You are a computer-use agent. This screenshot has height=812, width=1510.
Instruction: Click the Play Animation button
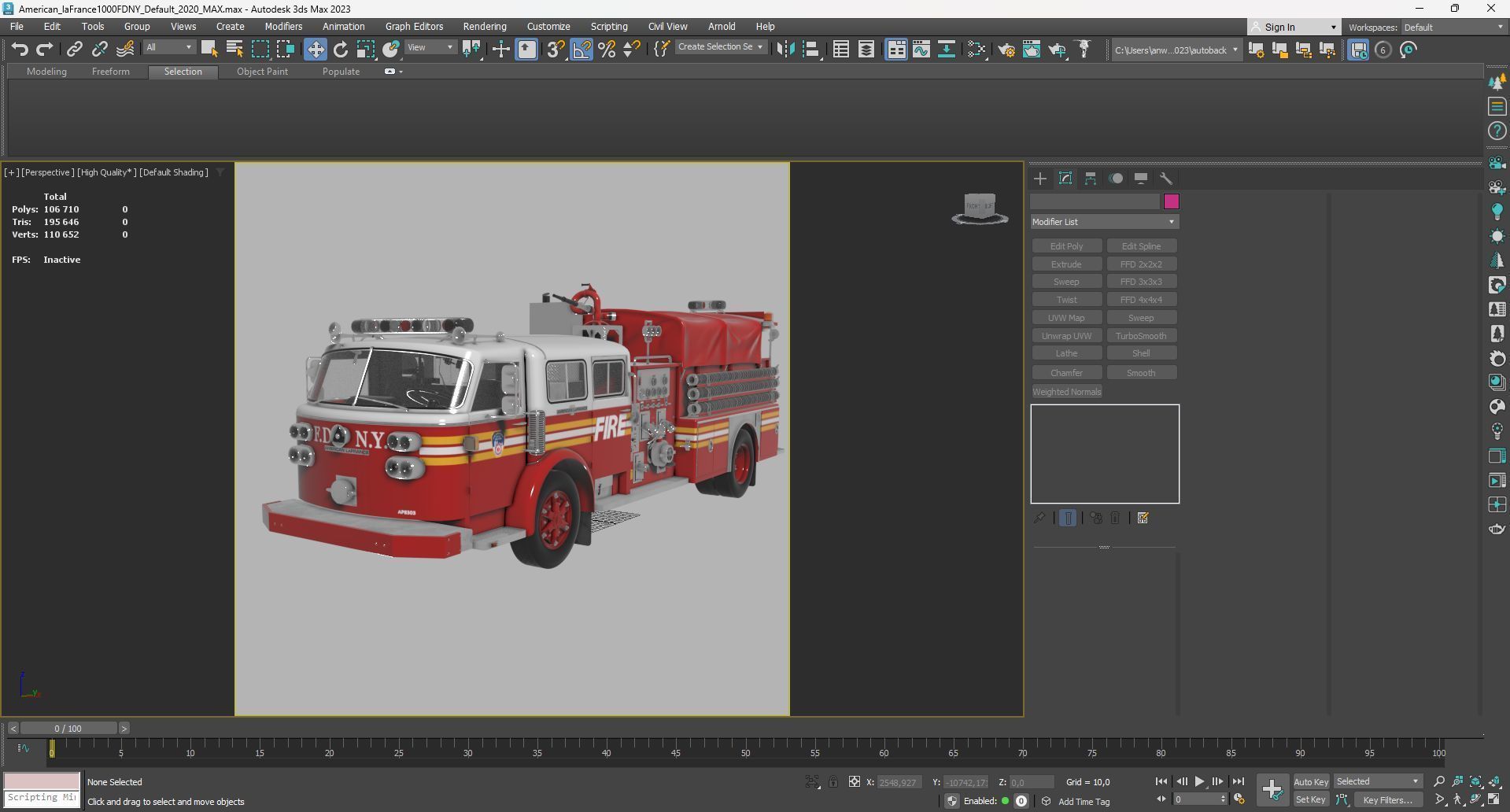pyautogui.click(x=1199, y=782)
